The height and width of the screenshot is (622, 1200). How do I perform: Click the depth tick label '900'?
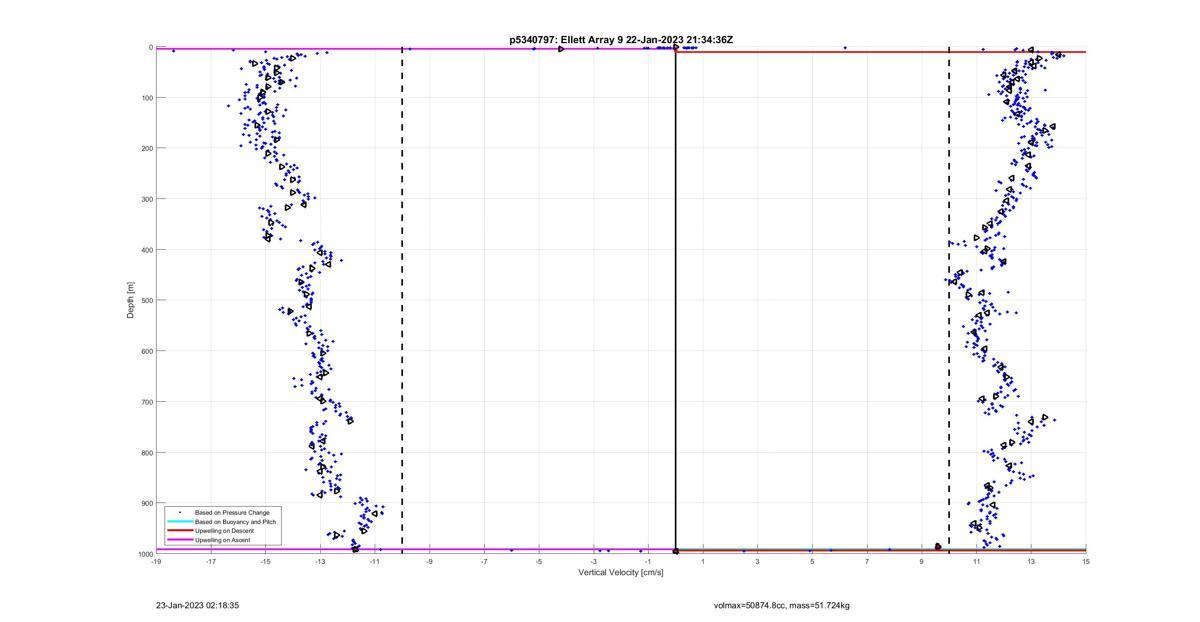tap(146, 503)
